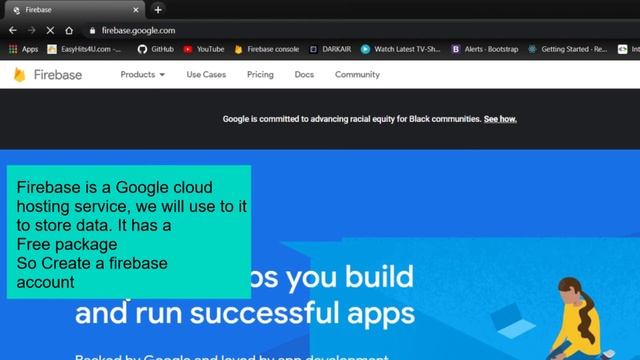
Task: Expand the Products dropdown menu
Action: 142,75
